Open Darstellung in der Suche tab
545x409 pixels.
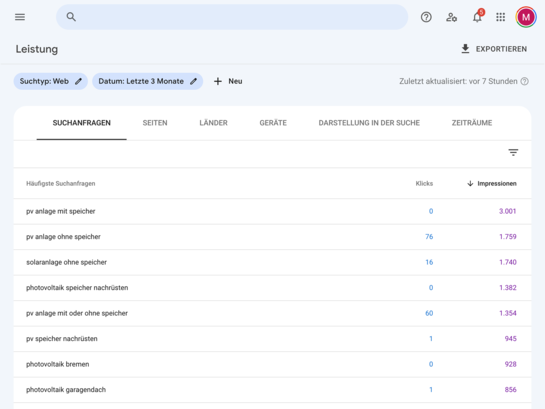pyautogui.click(x=369, y=123)
